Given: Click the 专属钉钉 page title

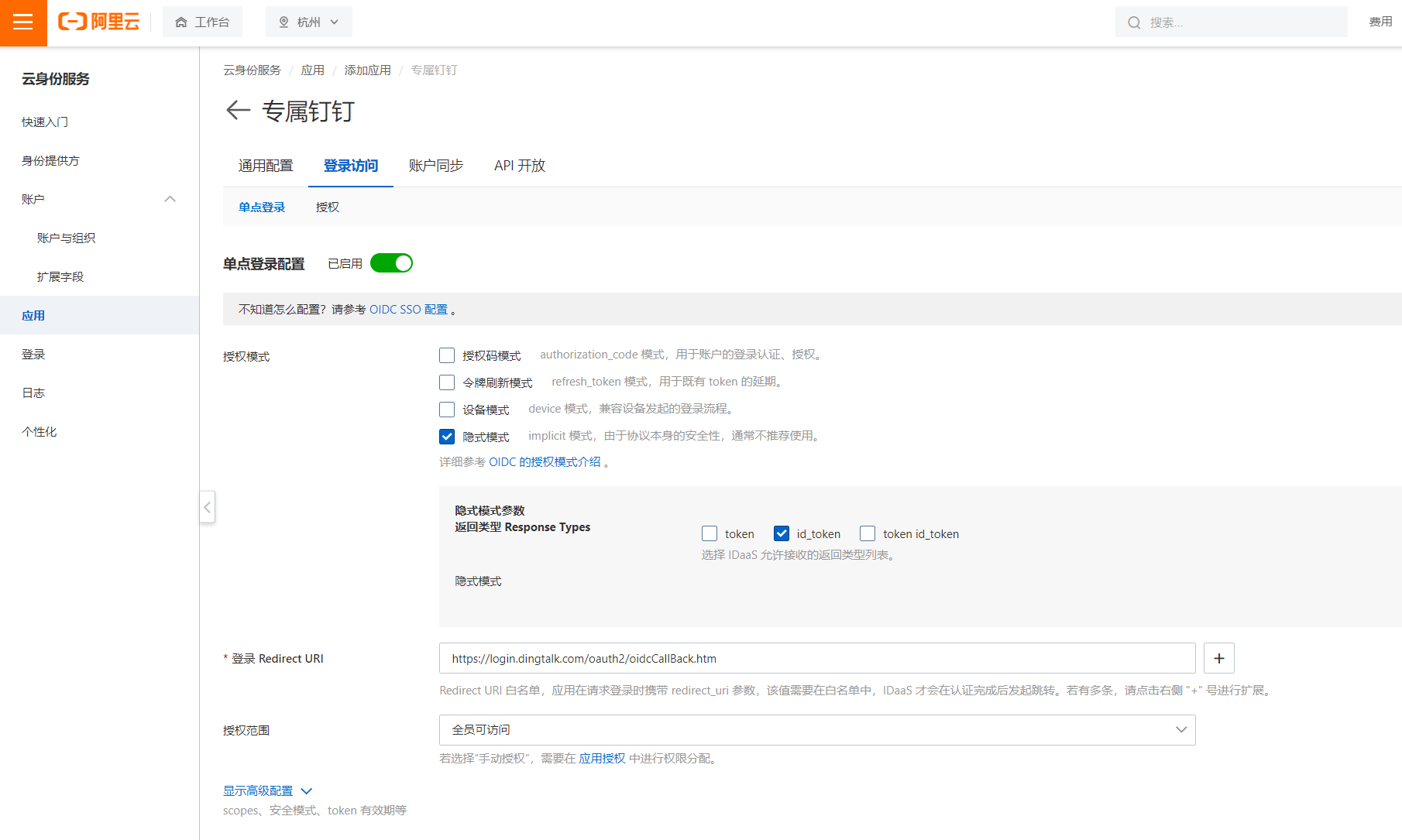Looking at the screenshot, I should tap(308, 111).
